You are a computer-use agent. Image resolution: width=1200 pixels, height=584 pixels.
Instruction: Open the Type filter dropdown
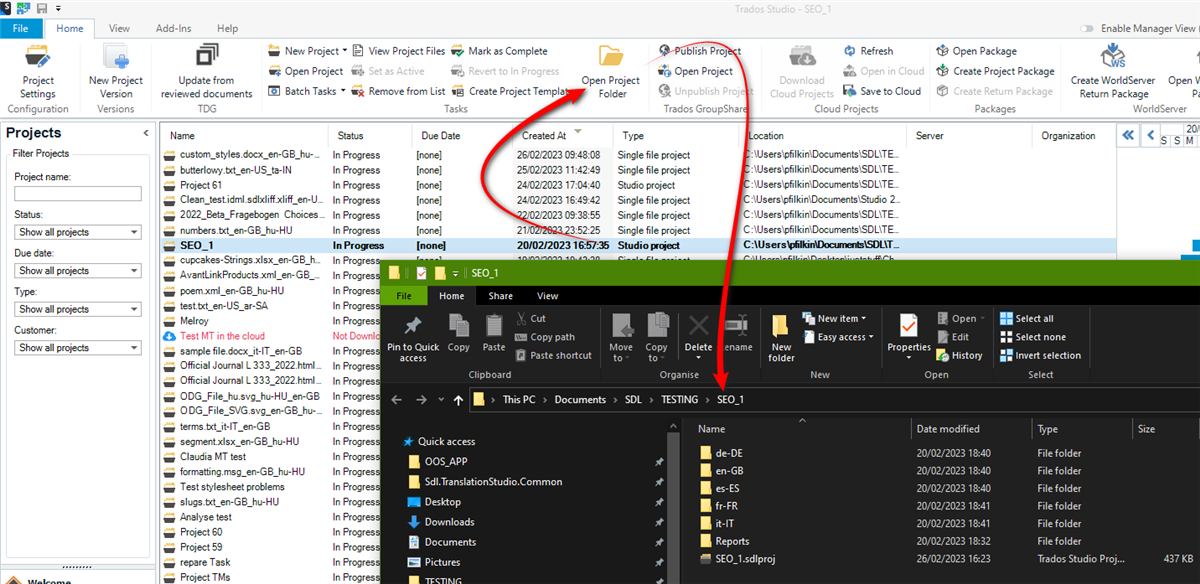pos(77,309)
